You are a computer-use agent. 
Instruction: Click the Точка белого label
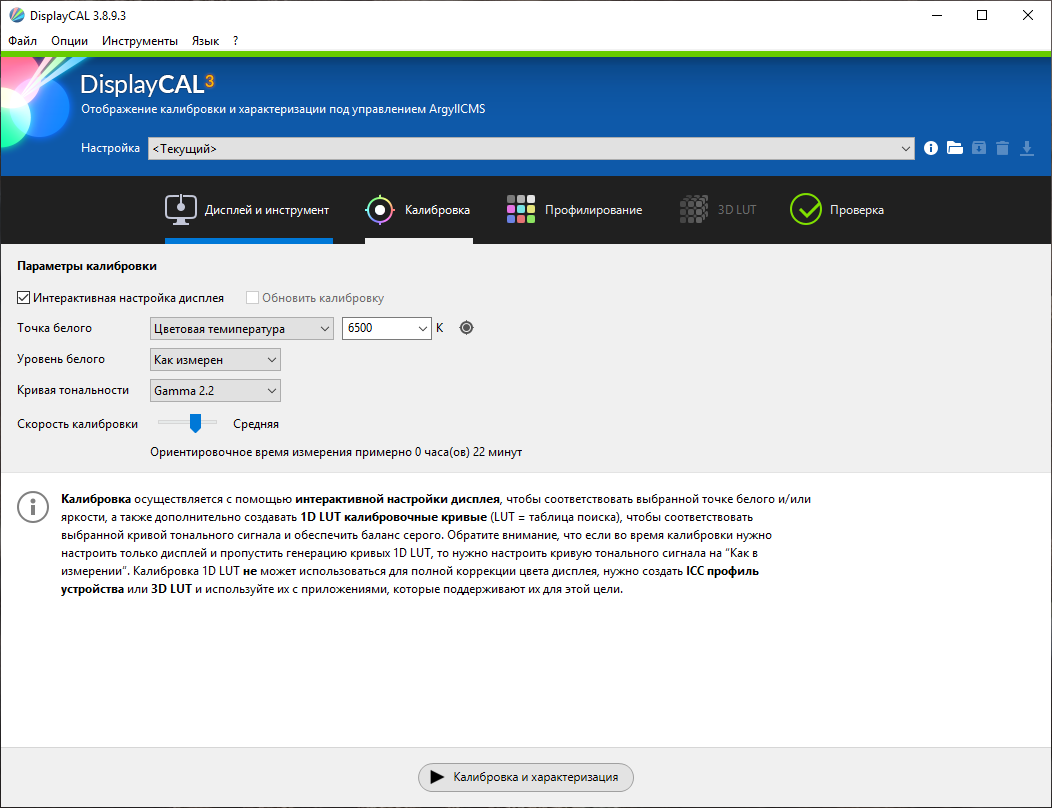tap(54, 328)
